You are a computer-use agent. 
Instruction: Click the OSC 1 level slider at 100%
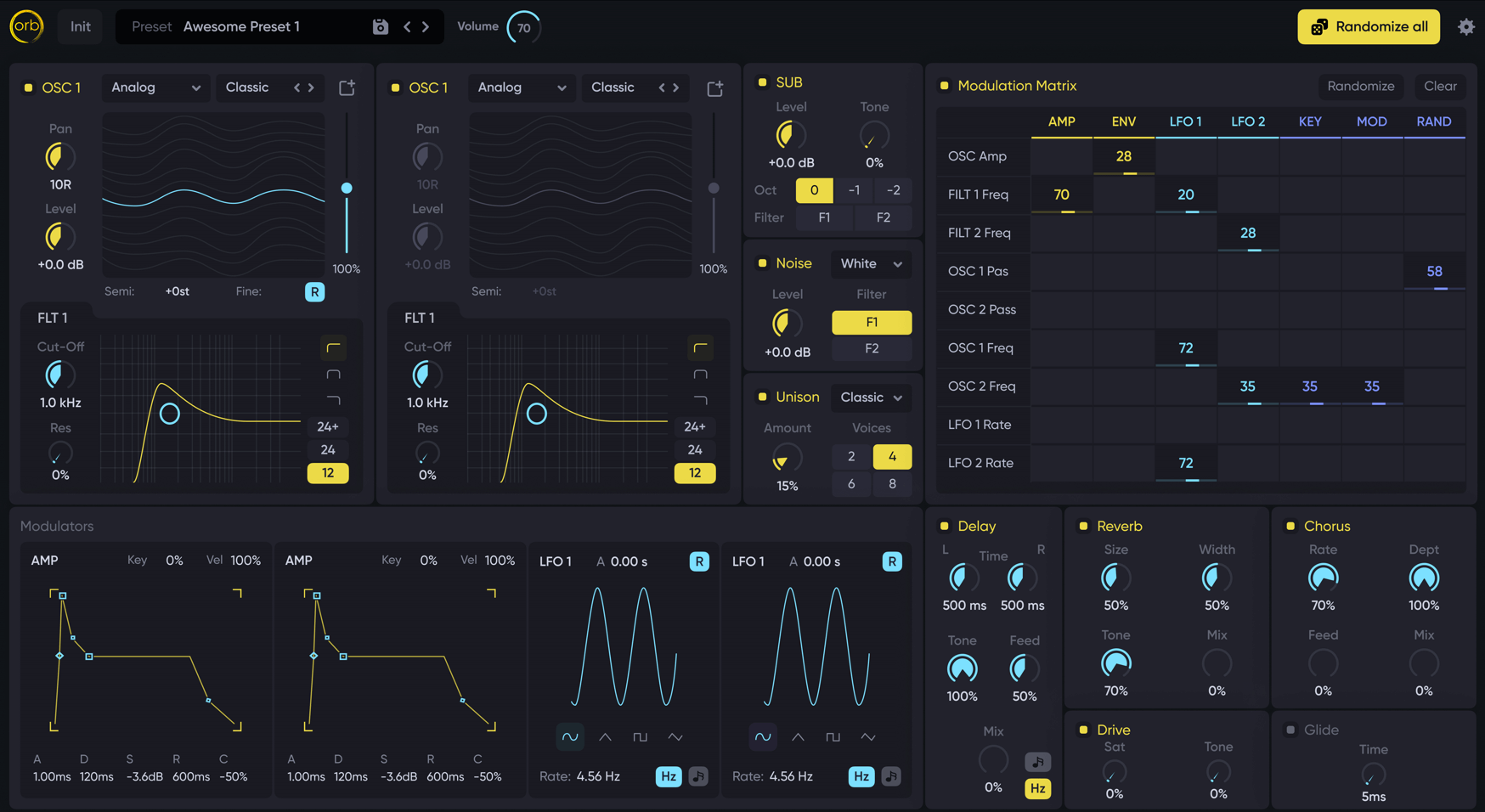(347, 189)
